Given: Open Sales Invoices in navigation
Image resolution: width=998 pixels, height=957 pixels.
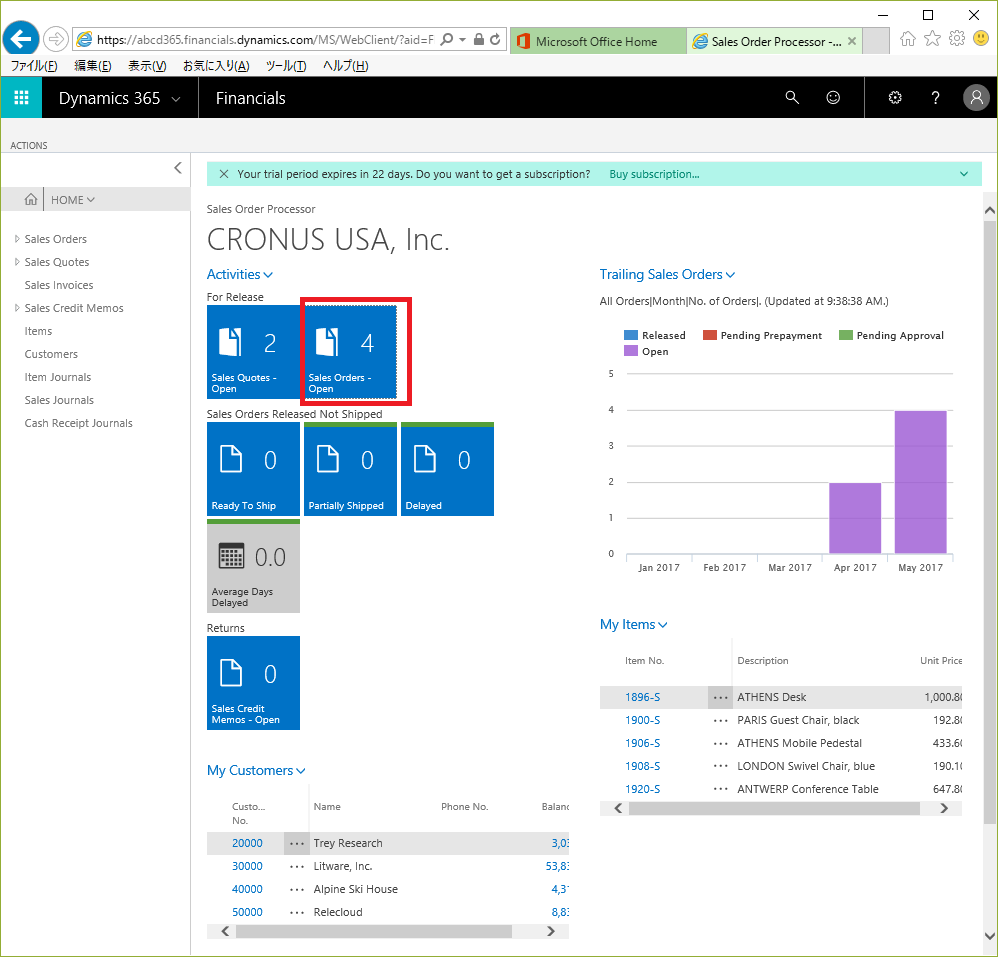Looking at the screenshot, I should (59, 285).
